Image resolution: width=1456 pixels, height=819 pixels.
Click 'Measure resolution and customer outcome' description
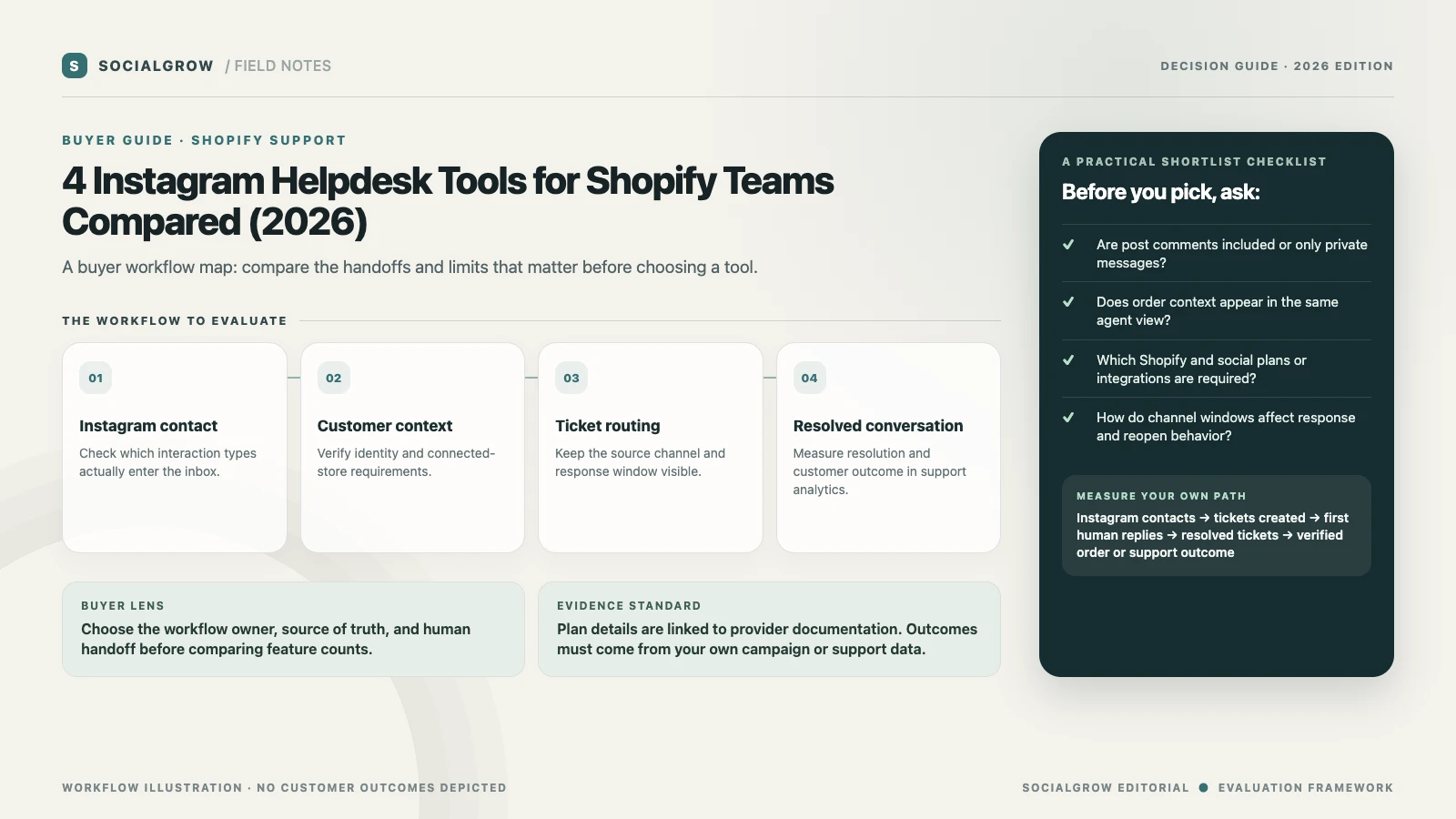[x=880, y=471]
